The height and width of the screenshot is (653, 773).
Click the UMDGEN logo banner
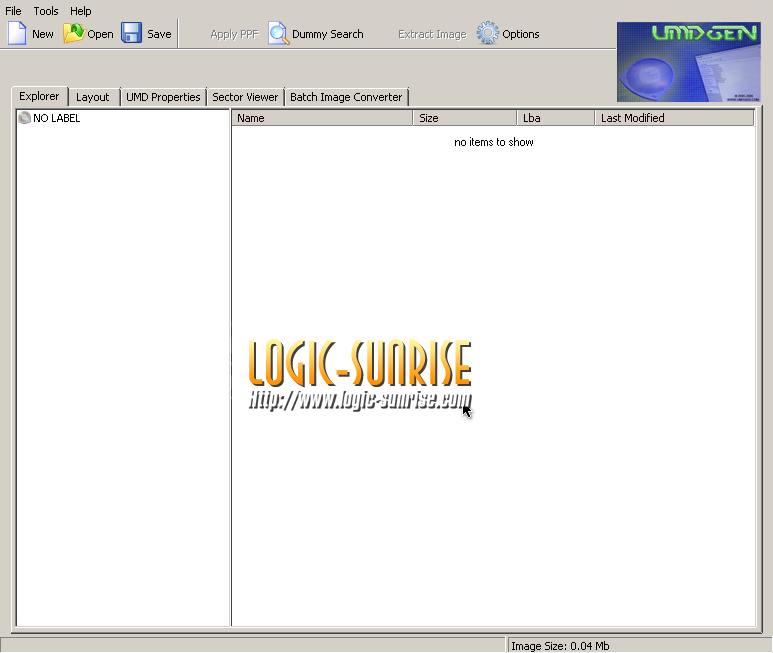pos(689,62)
